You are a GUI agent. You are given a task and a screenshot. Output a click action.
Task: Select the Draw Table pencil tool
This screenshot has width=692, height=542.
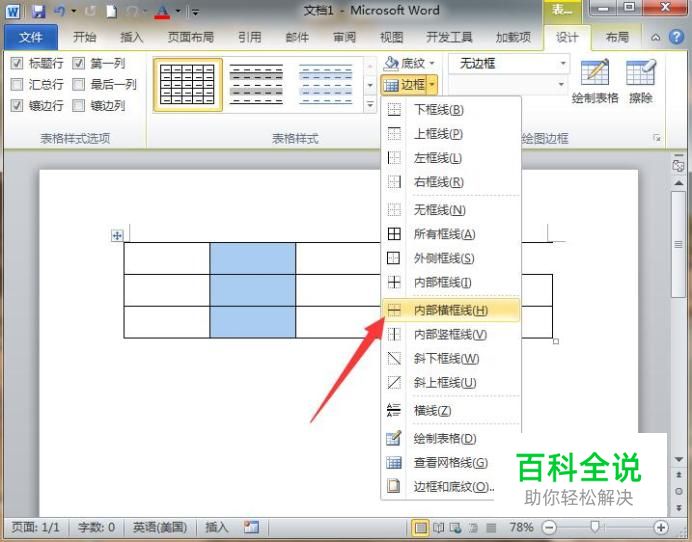click(595, 82)
